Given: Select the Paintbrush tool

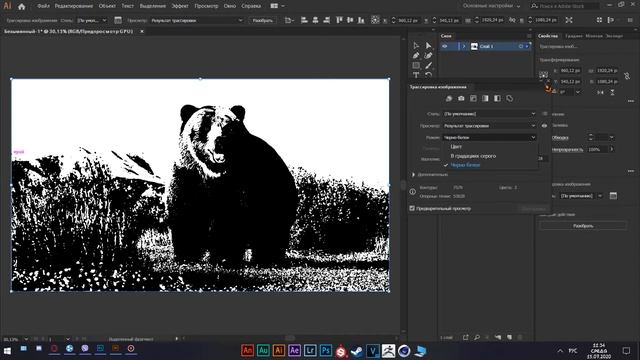Looking at the screenshot, I should click(428, 65).
